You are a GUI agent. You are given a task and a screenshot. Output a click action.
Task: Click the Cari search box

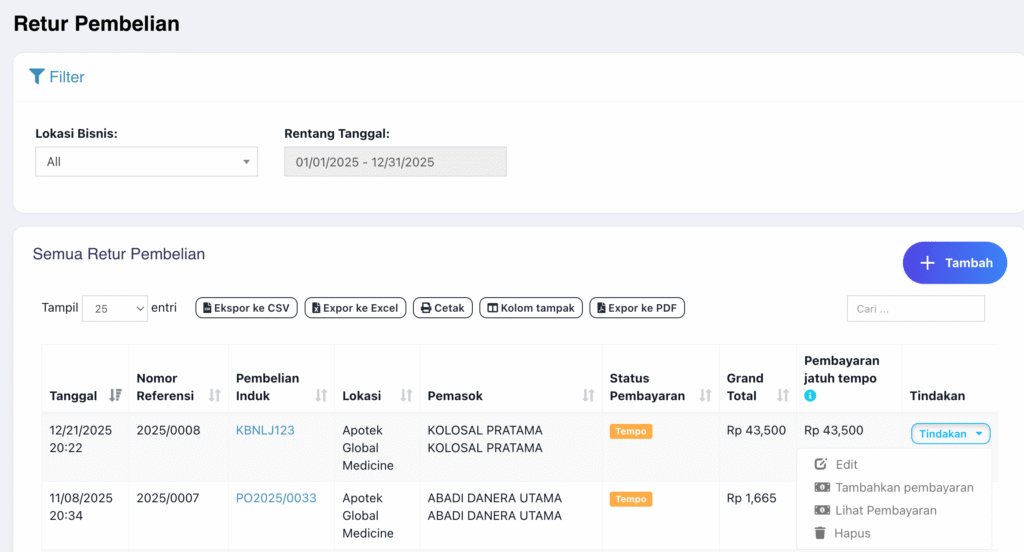click(915, 309)
